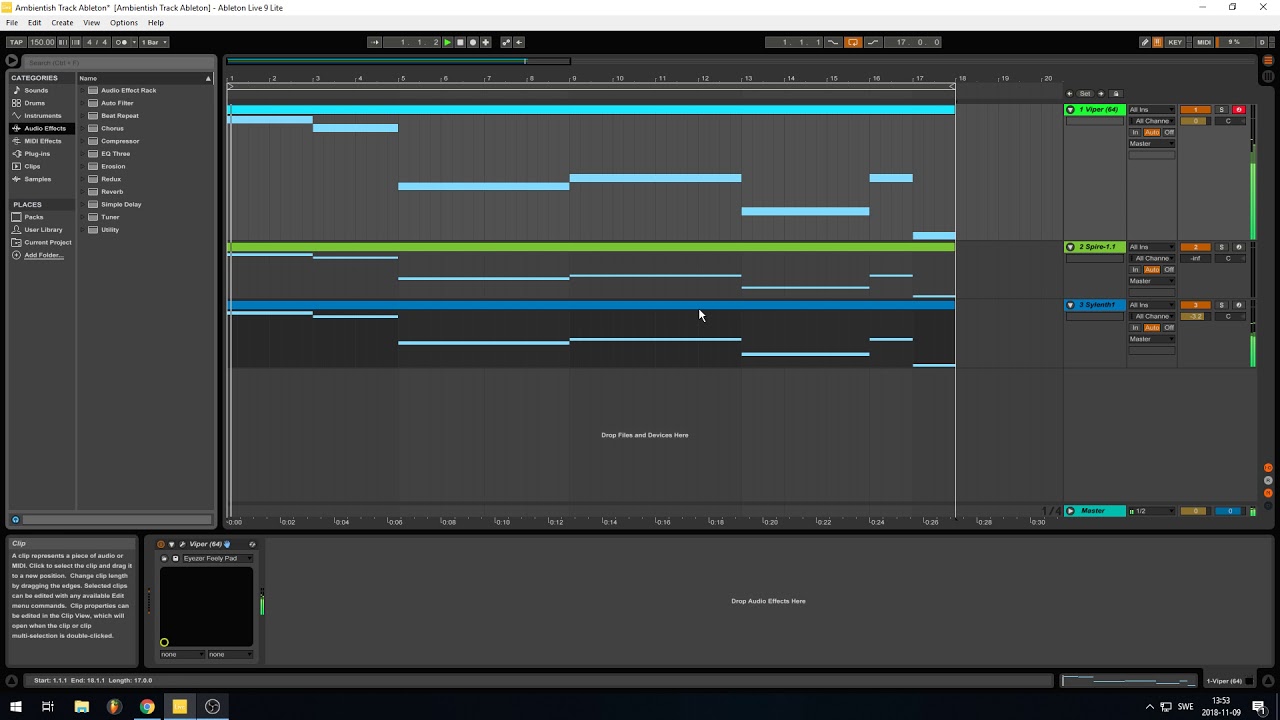Arm the Spire-1.1 track
This screenshot has height=720, width=1280.
click(1238, 247)
